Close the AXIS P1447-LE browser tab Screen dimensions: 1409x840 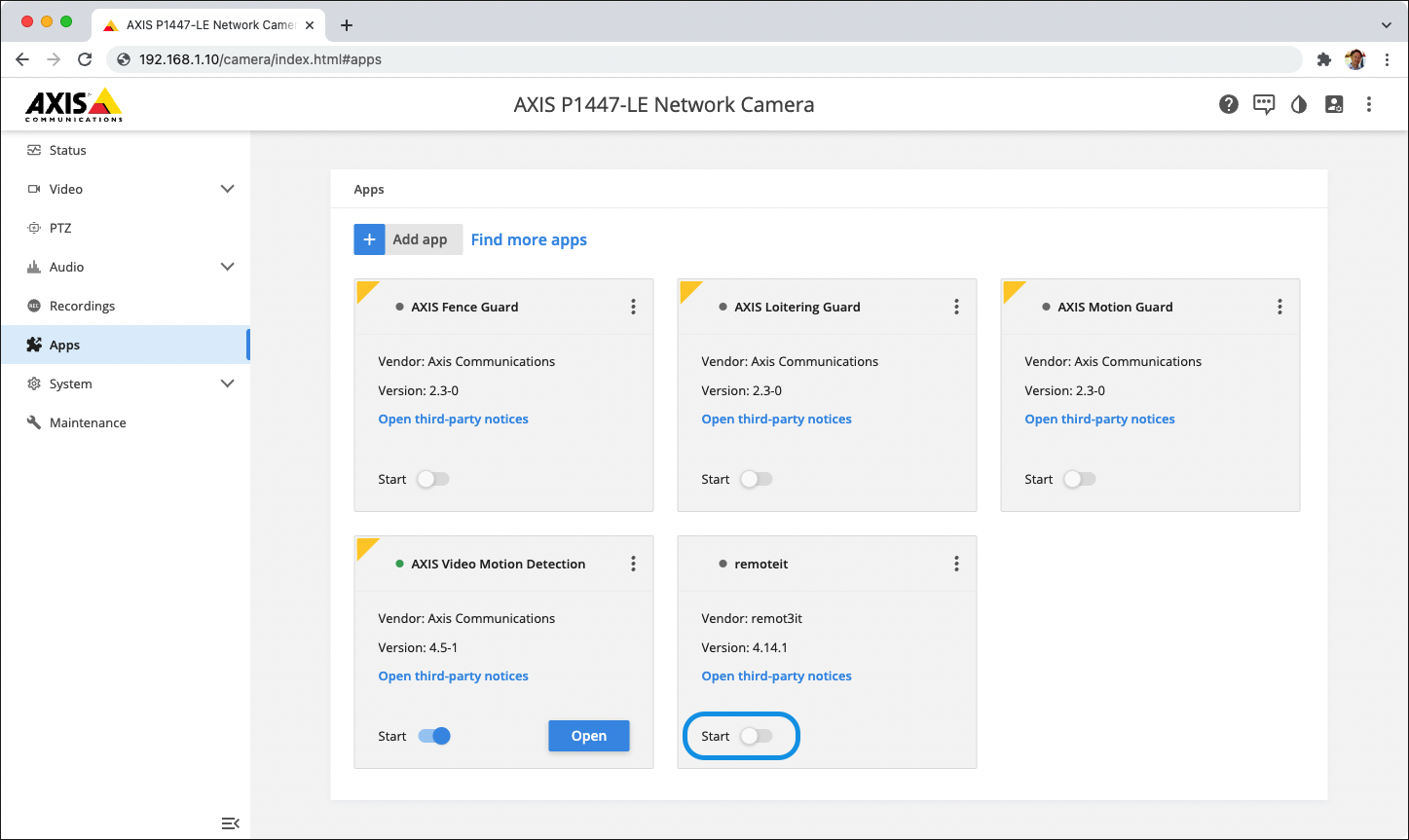click(310, 25)
